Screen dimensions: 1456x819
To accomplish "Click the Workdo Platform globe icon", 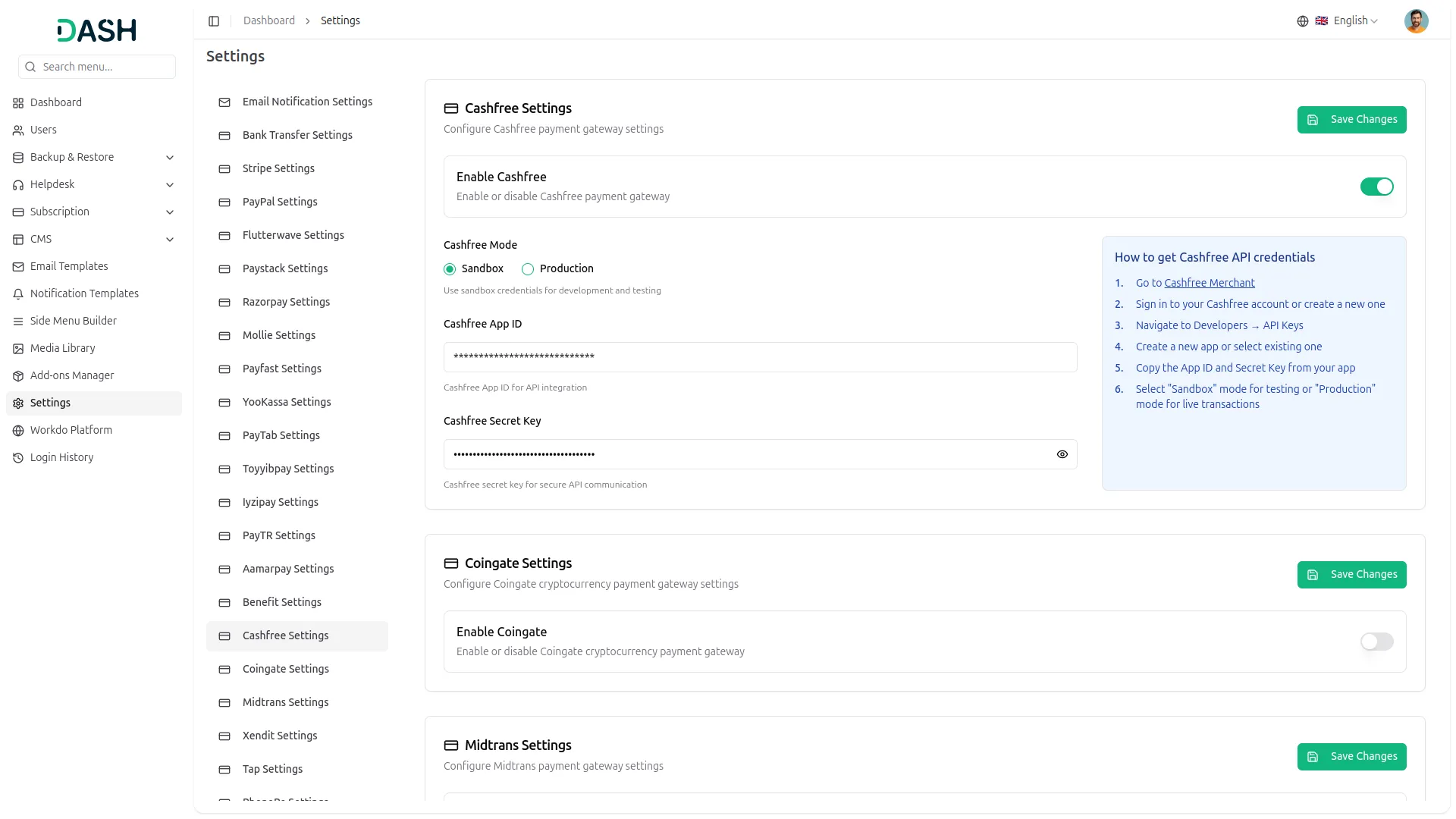I will (x=18, y=431).
